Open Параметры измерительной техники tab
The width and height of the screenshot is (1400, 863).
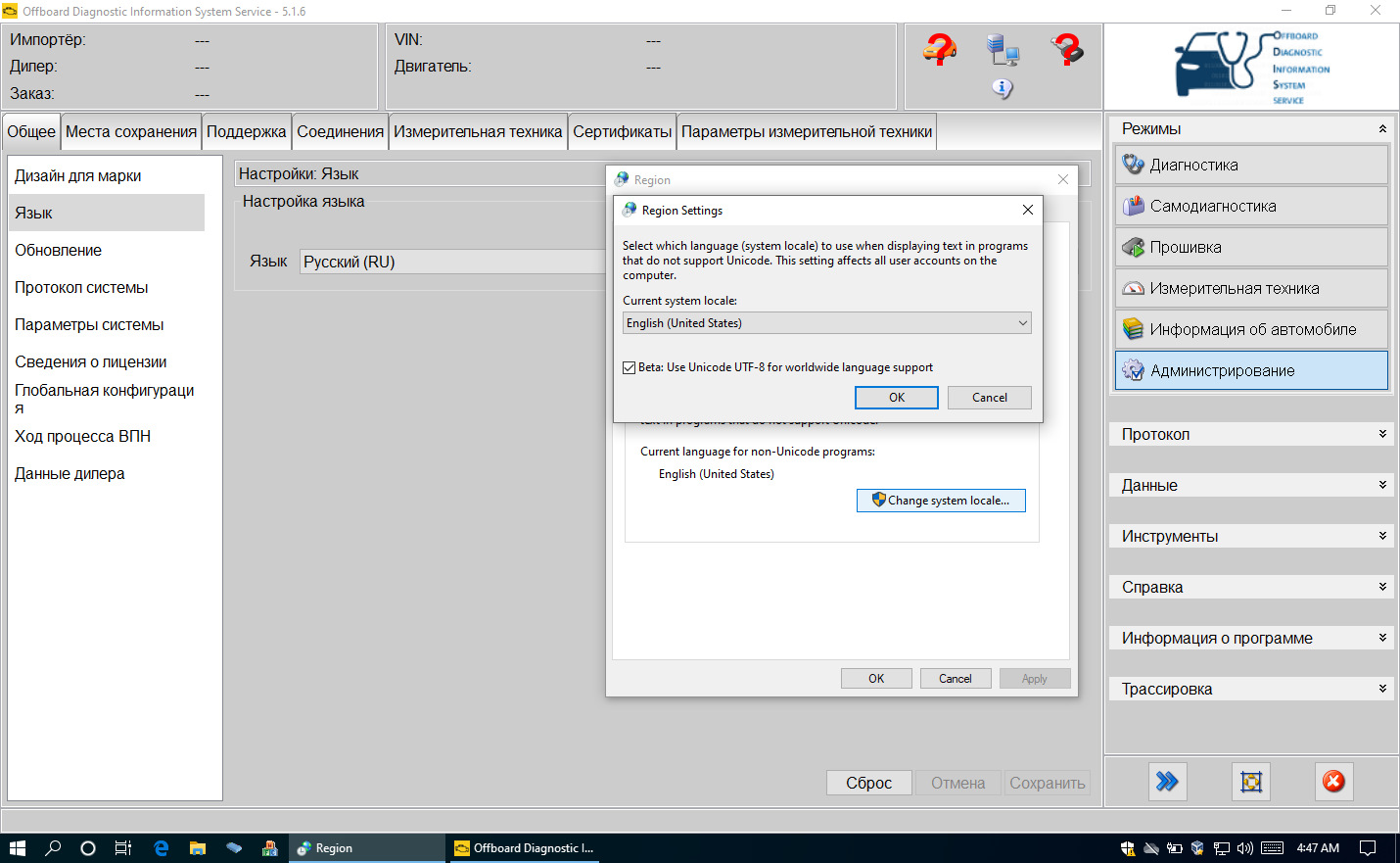pyautogui.click(x=807, y=131)
